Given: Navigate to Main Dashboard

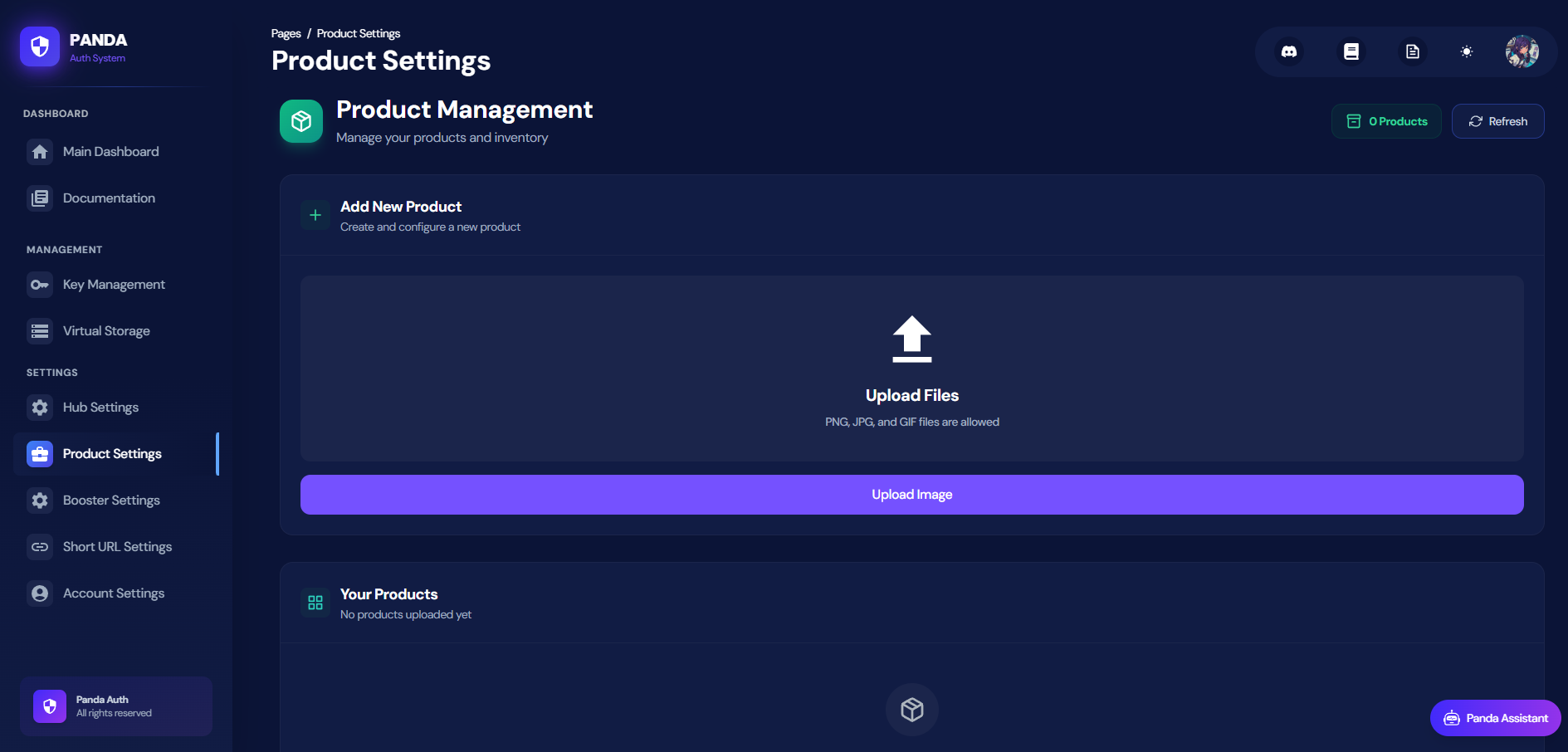Looking at the screenshot, I should [110, 151].
